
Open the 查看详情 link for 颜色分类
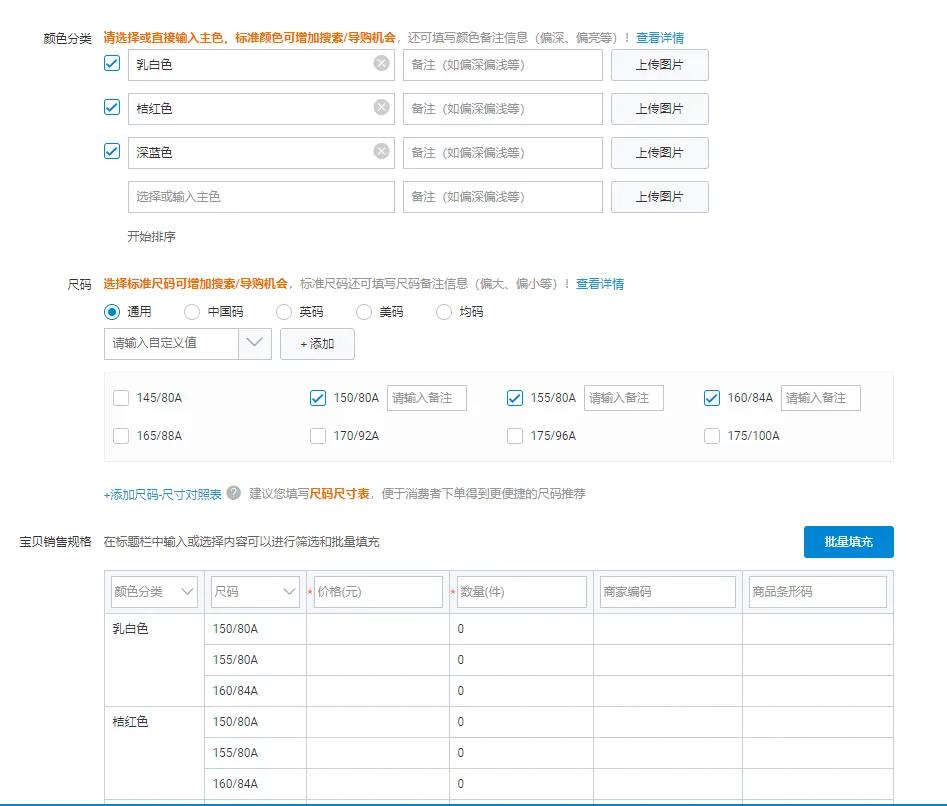pyautogui.click(x=662, y=36)
